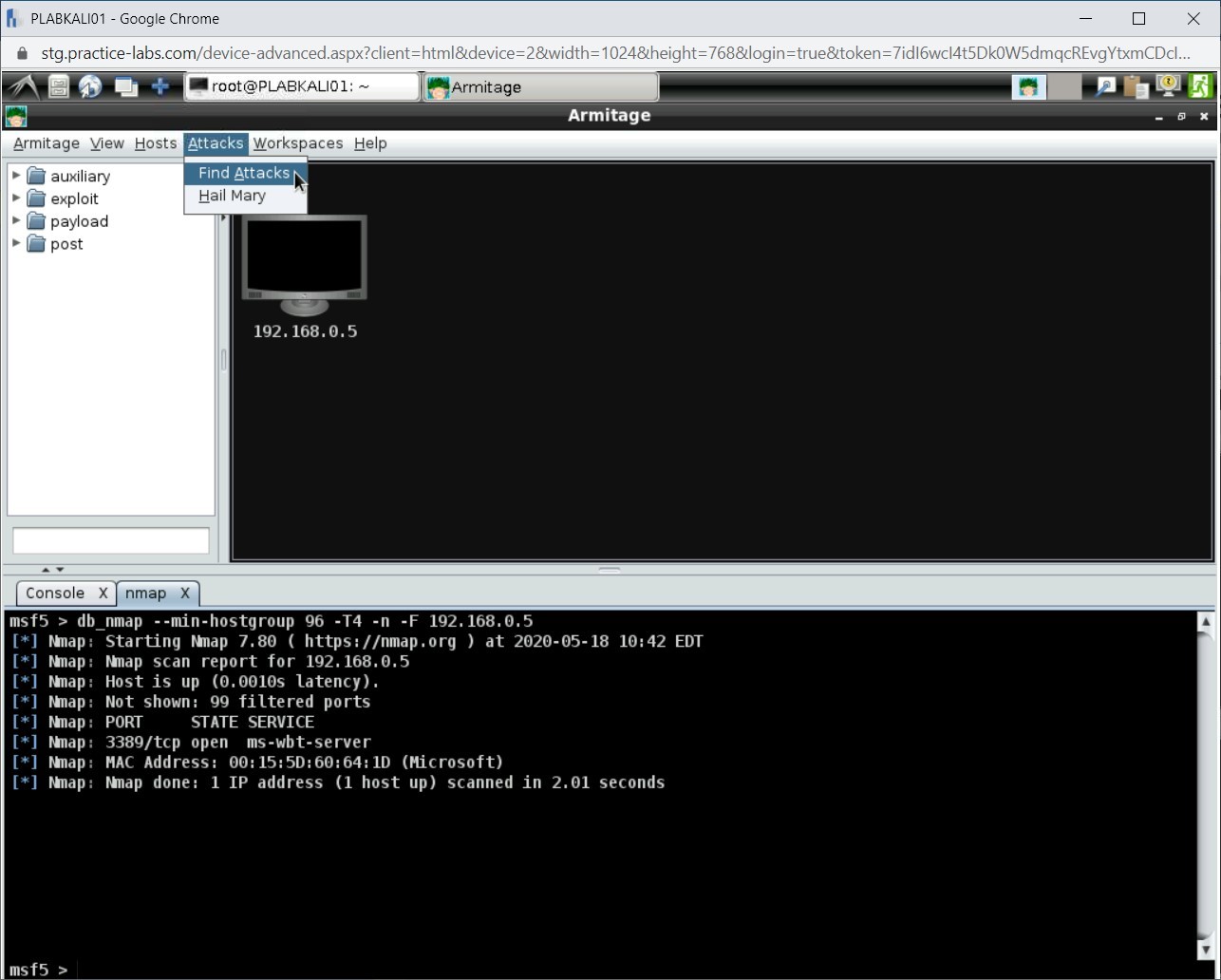Launch the web browser icon on the taskbar
This screenshot has width=1221, height=980.
click(90, 86)
